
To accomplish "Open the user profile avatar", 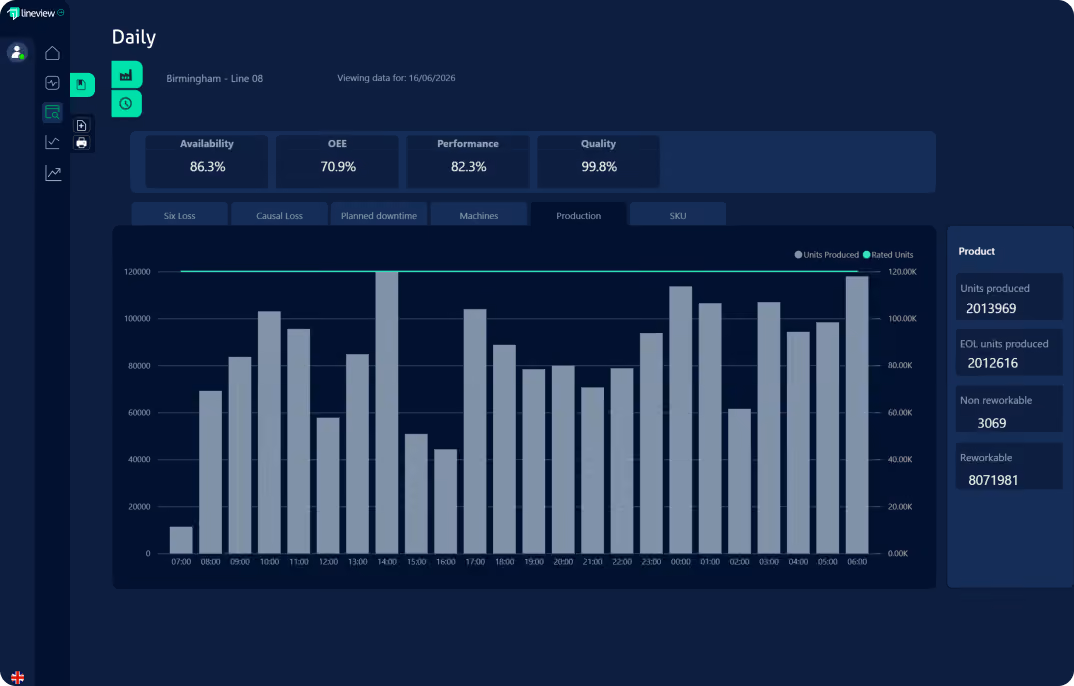I will (x=16, y=52).
